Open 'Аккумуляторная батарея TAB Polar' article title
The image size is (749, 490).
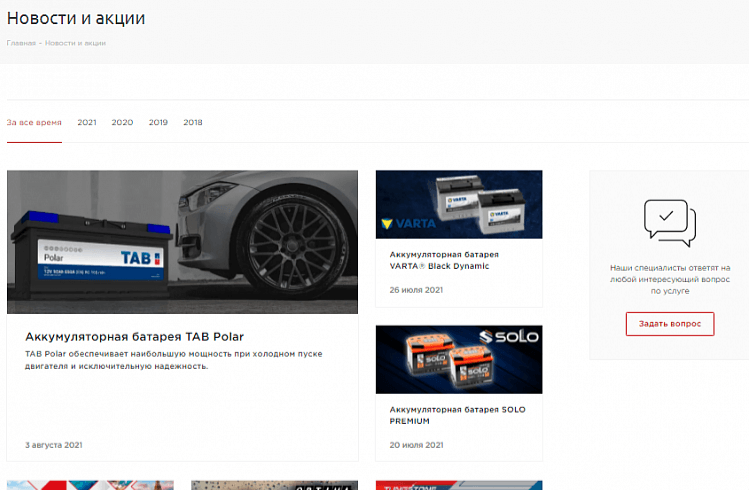[x=134, y=337]
